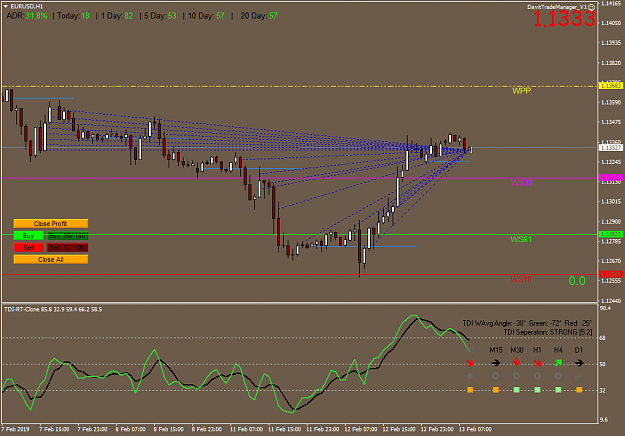Click the hollow circle in H4 column
The image size is (625, 436).
[558, 376]
